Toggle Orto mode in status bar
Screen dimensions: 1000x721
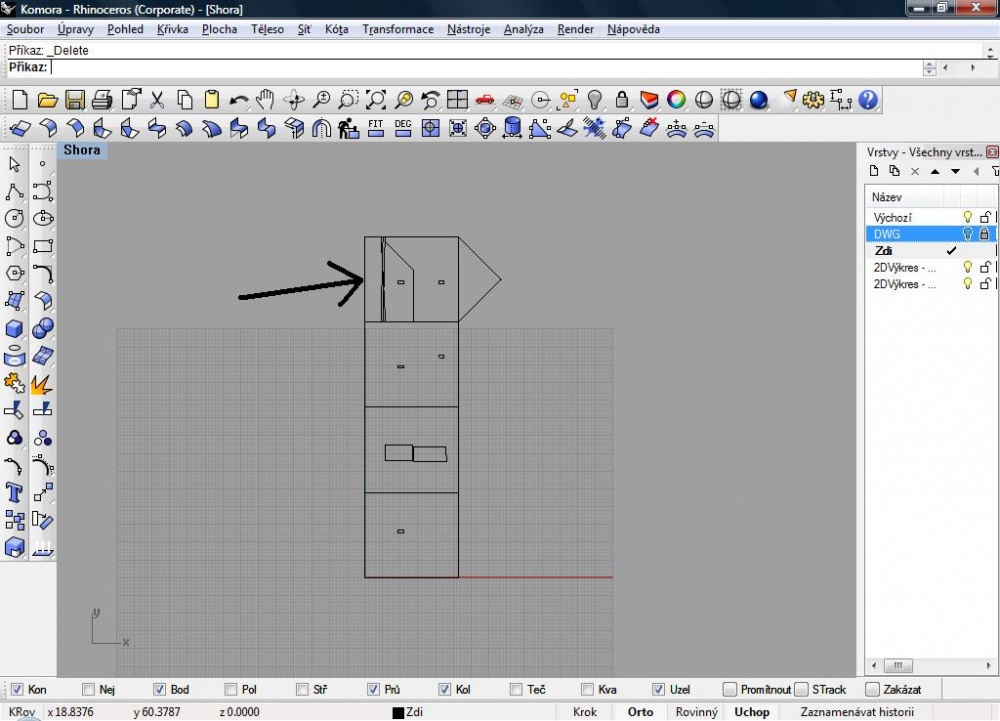coord(640,712)
